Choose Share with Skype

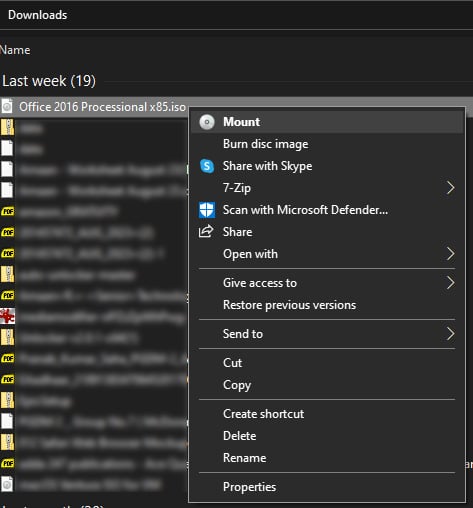click(x=327, y=166)
